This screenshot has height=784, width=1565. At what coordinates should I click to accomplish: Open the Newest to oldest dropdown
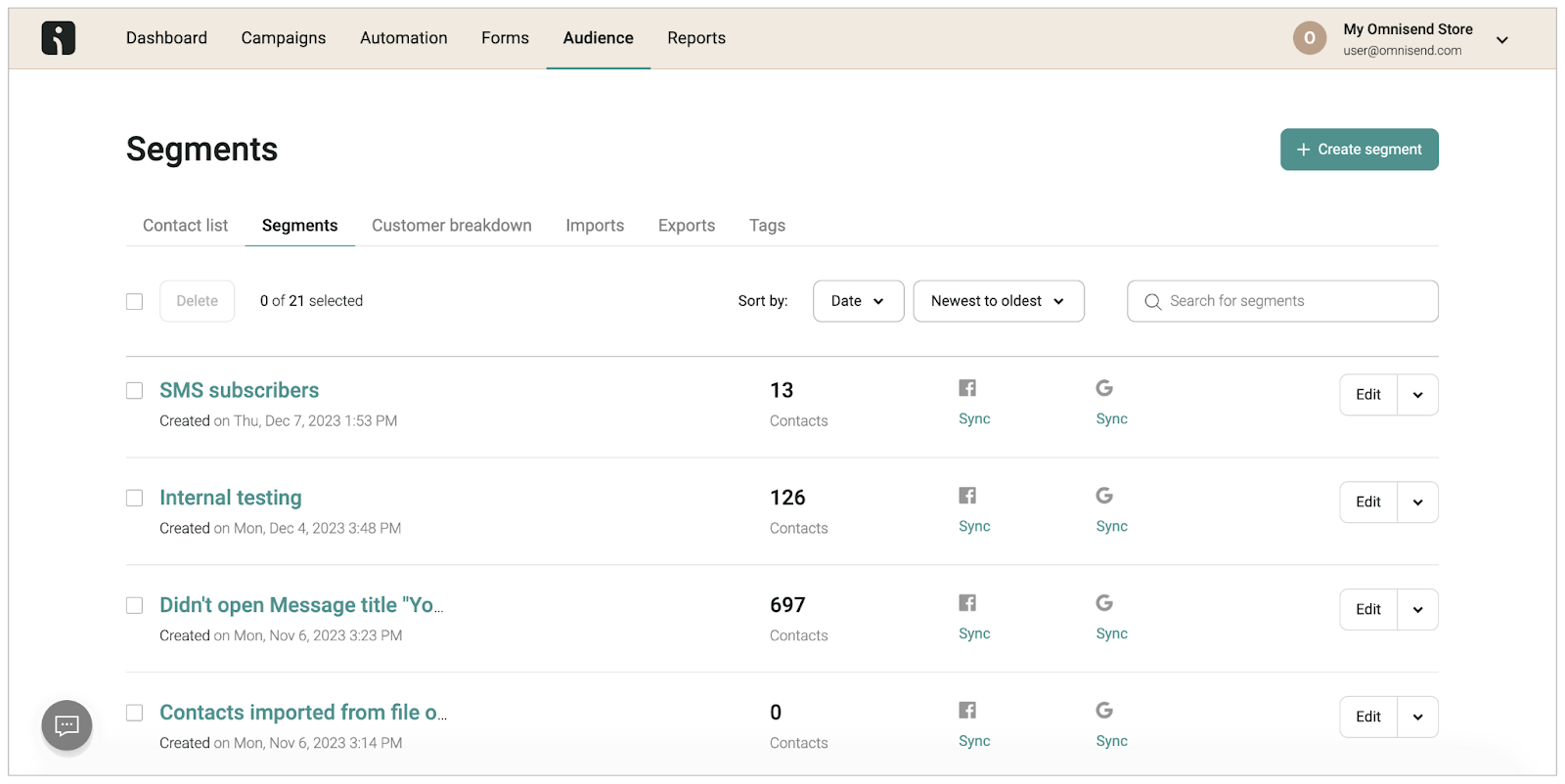(x=998, y=301)
